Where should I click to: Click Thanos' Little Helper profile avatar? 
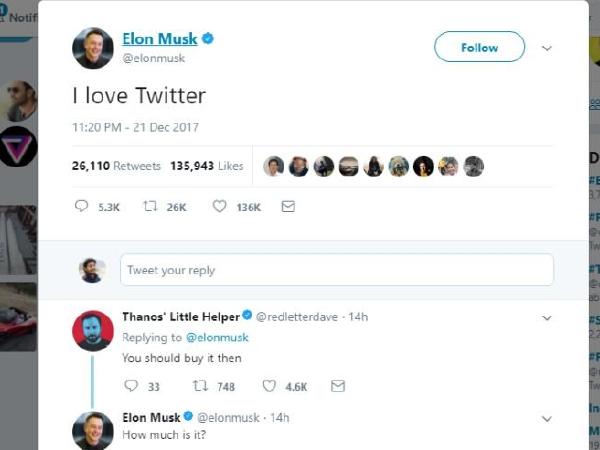(x=93, y=330)
